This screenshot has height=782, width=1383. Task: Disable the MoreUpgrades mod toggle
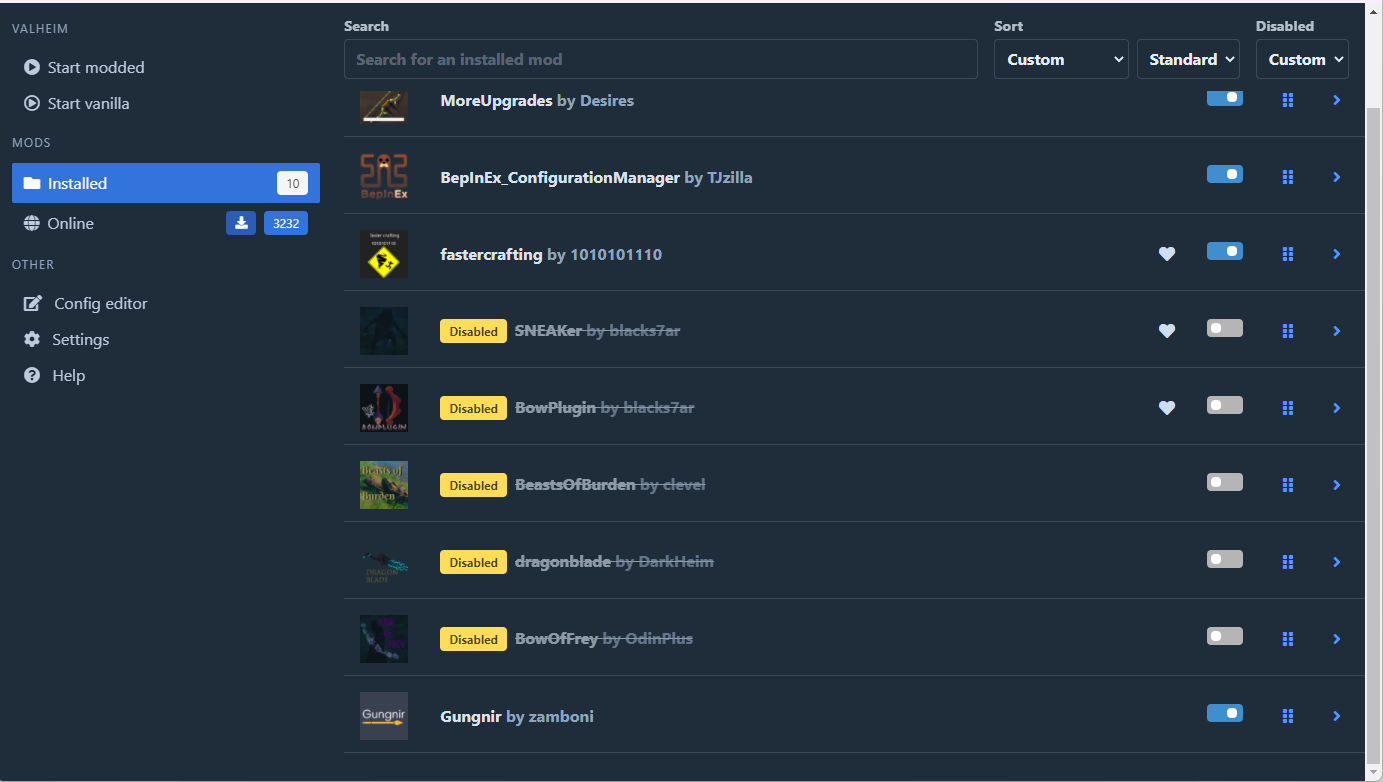(x=1225, y=97)
